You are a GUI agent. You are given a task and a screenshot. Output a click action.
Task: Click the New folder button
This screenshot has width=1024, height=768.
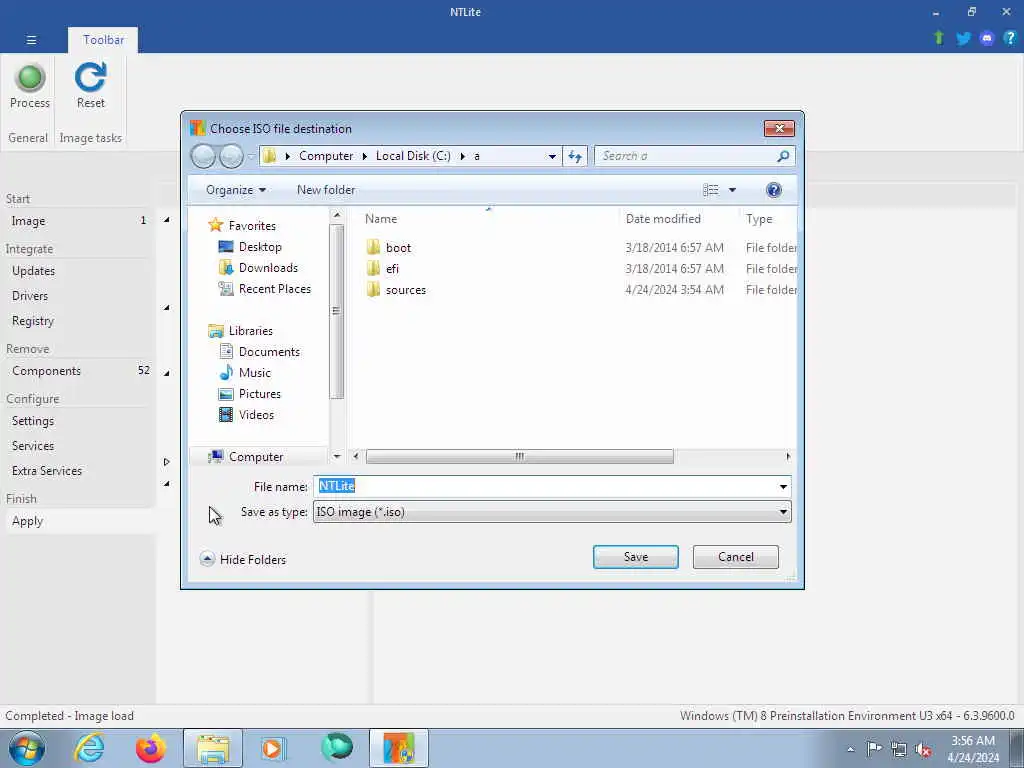(x=326, y=190)
